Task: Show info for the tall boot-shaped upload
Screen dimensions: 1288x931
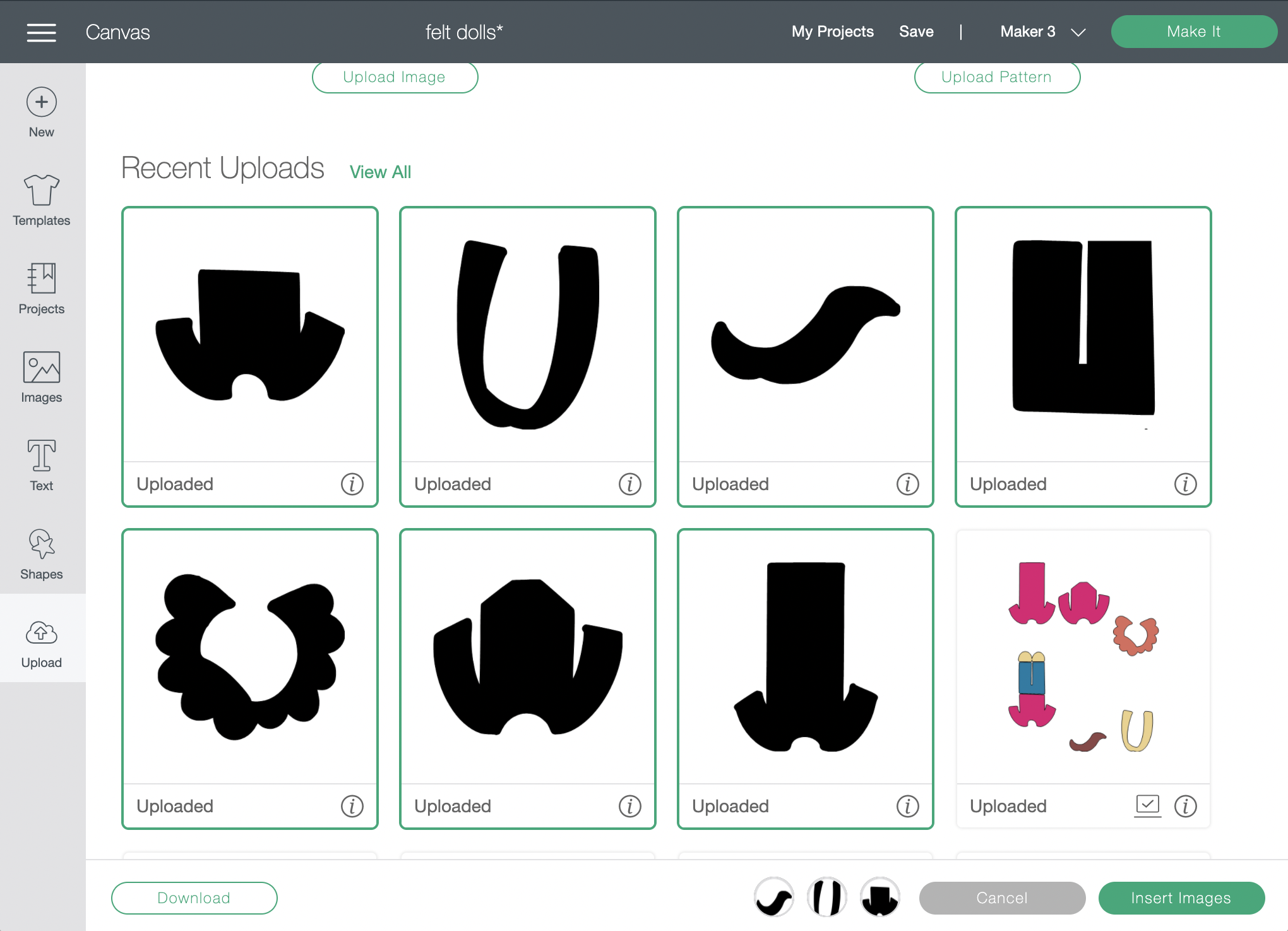Action: 908,807
